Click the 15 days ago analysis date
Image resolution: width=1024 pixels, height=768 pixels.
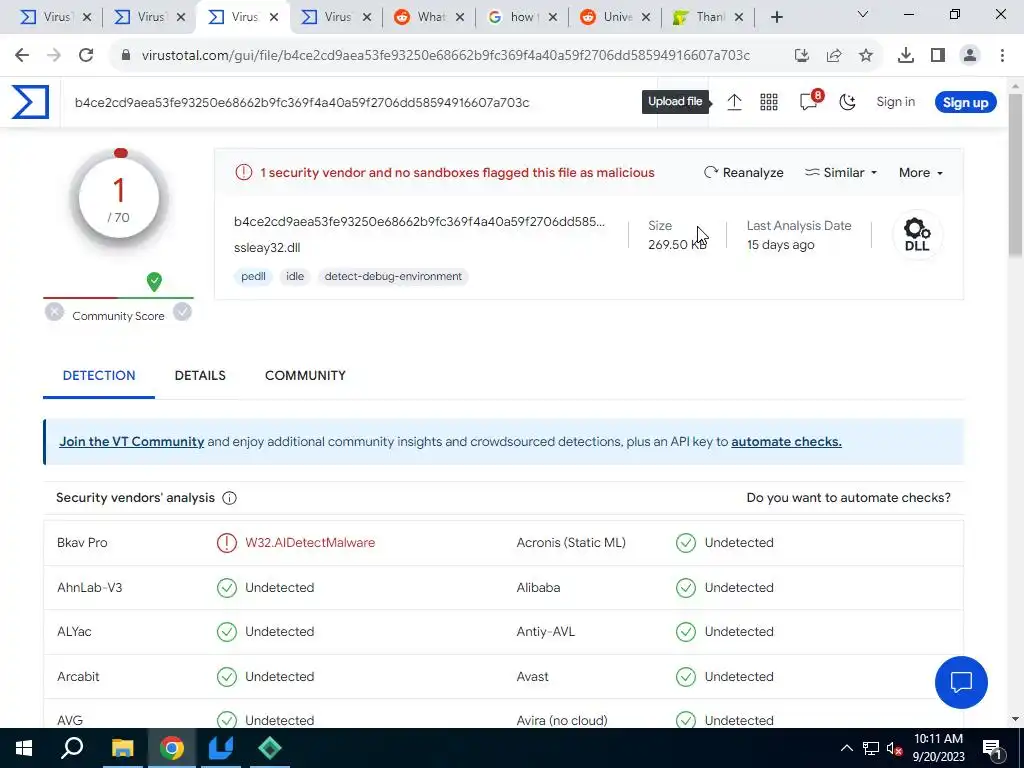pyautogui.click(x=780, y=245)
